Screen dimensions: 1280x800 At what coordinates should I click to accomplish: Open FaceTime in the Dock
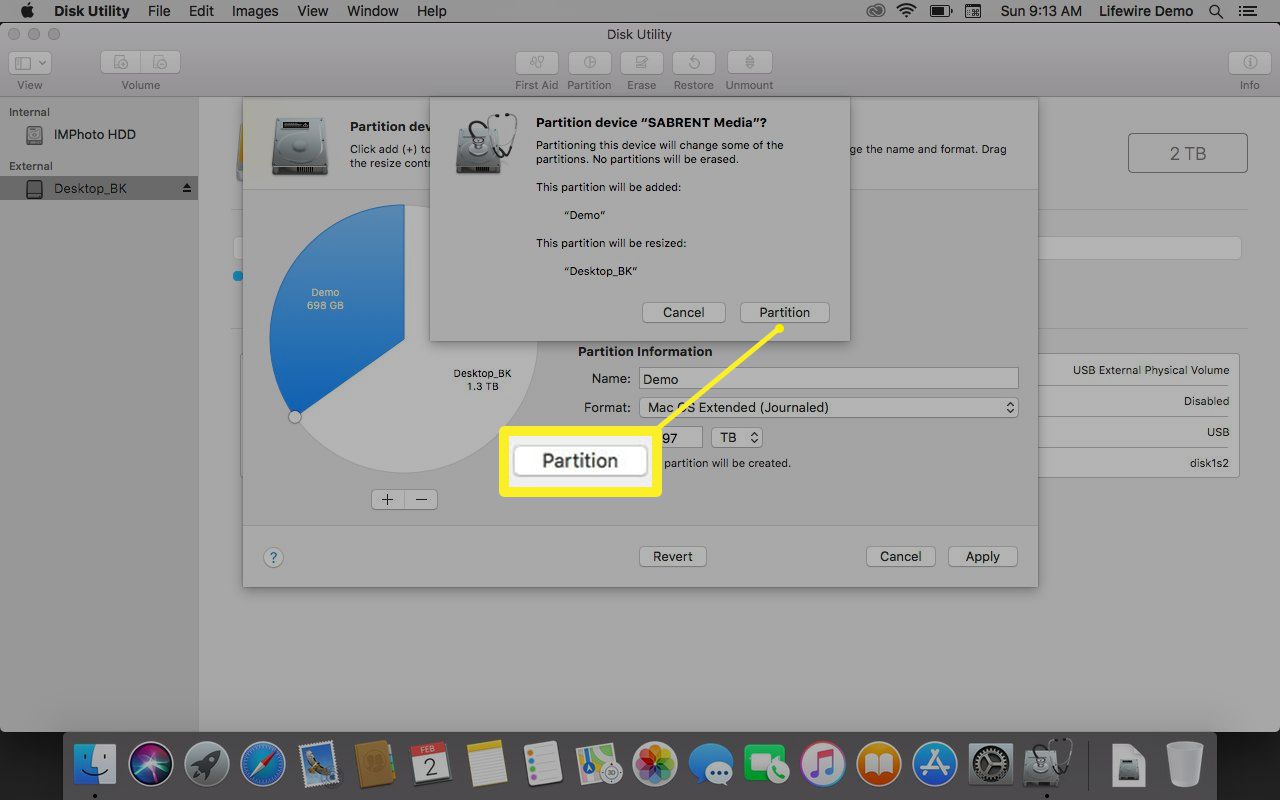point(767,765)
